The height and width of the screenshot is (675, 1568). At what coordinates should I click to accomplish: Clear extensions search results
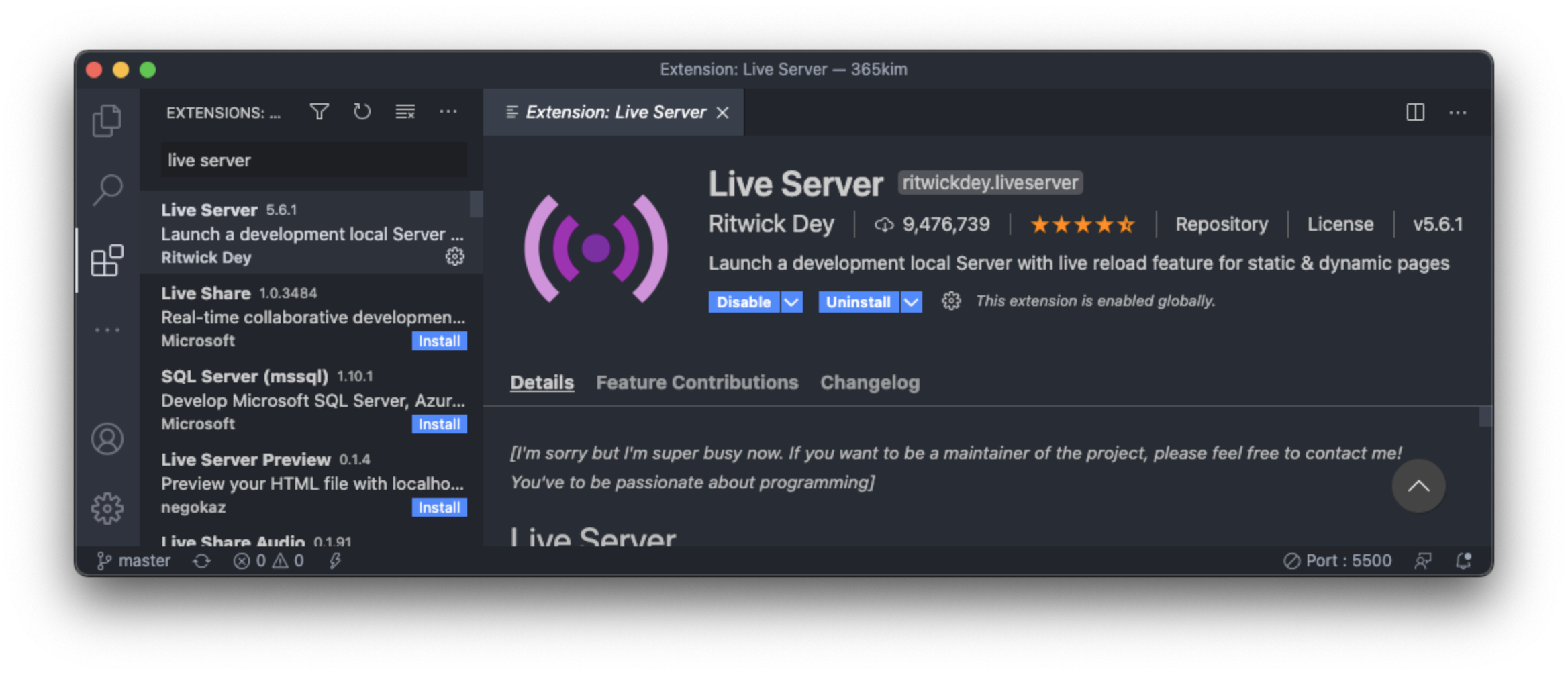[405, 112]
